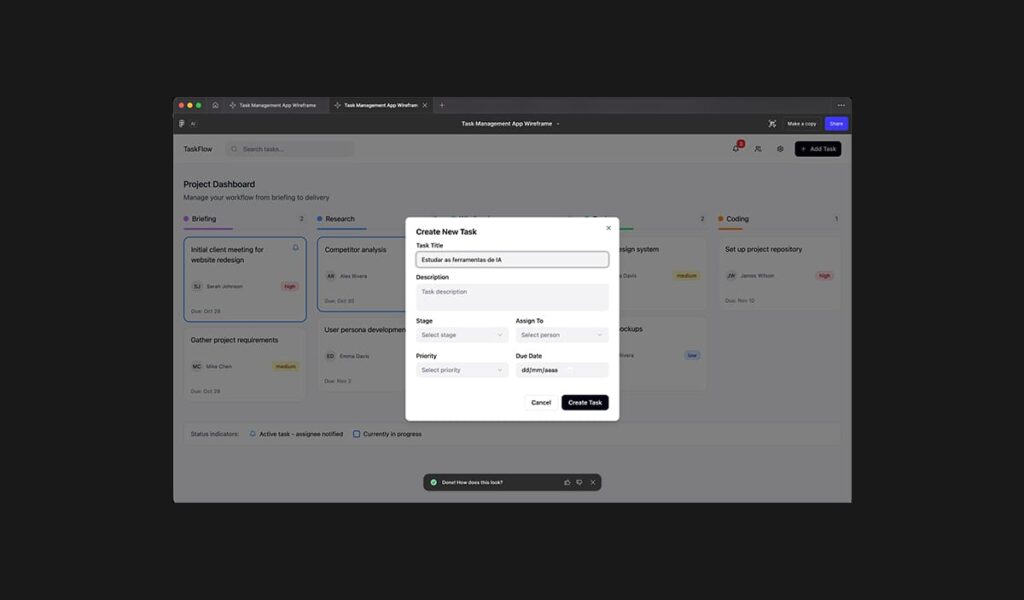This screenshot has height=600, width=1024.
Task: Dismiss the 'Done! How does this look?' toast
Action: pyautogui.click(x=593, y=482)
